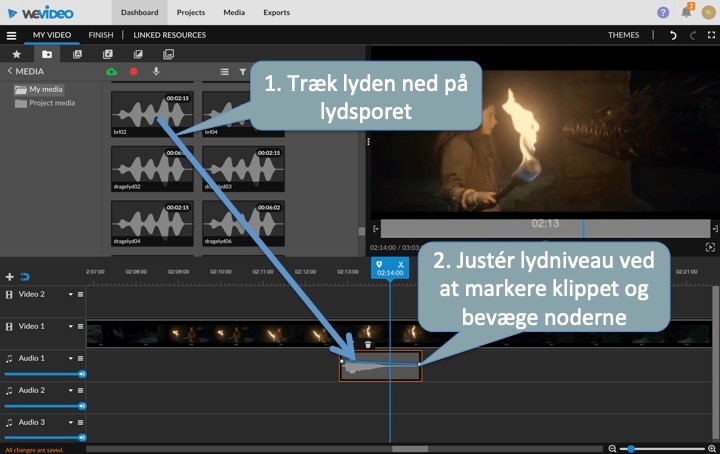
Task: Toggle timeline snapping magnet
Action: coord(25,277)
